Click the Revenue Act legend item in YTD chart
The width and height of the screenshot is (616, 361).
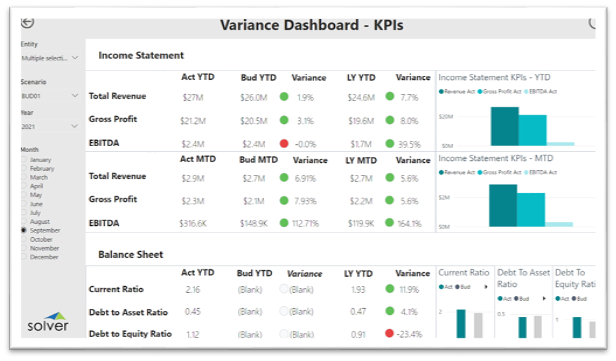coord(457,92)
